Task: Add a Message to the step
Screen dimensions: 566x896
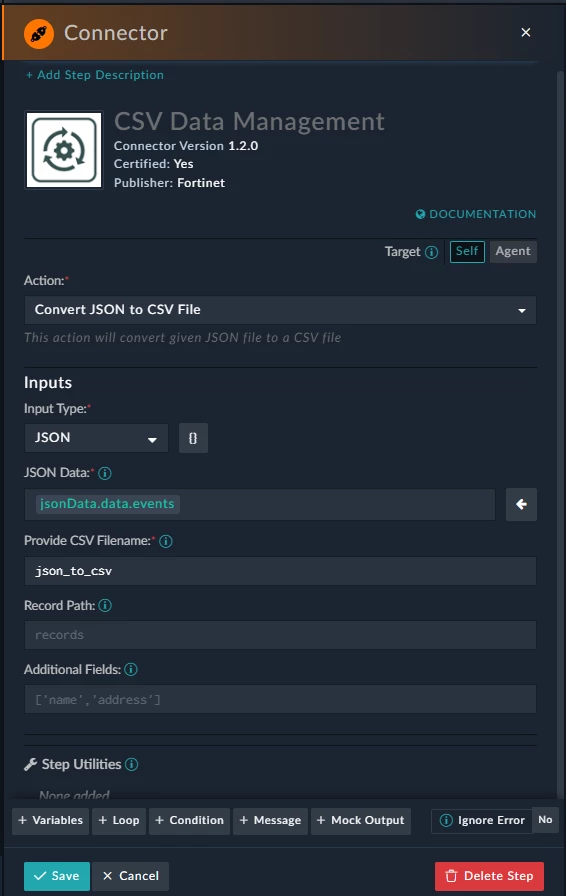Action: click(x=270, y=821)
